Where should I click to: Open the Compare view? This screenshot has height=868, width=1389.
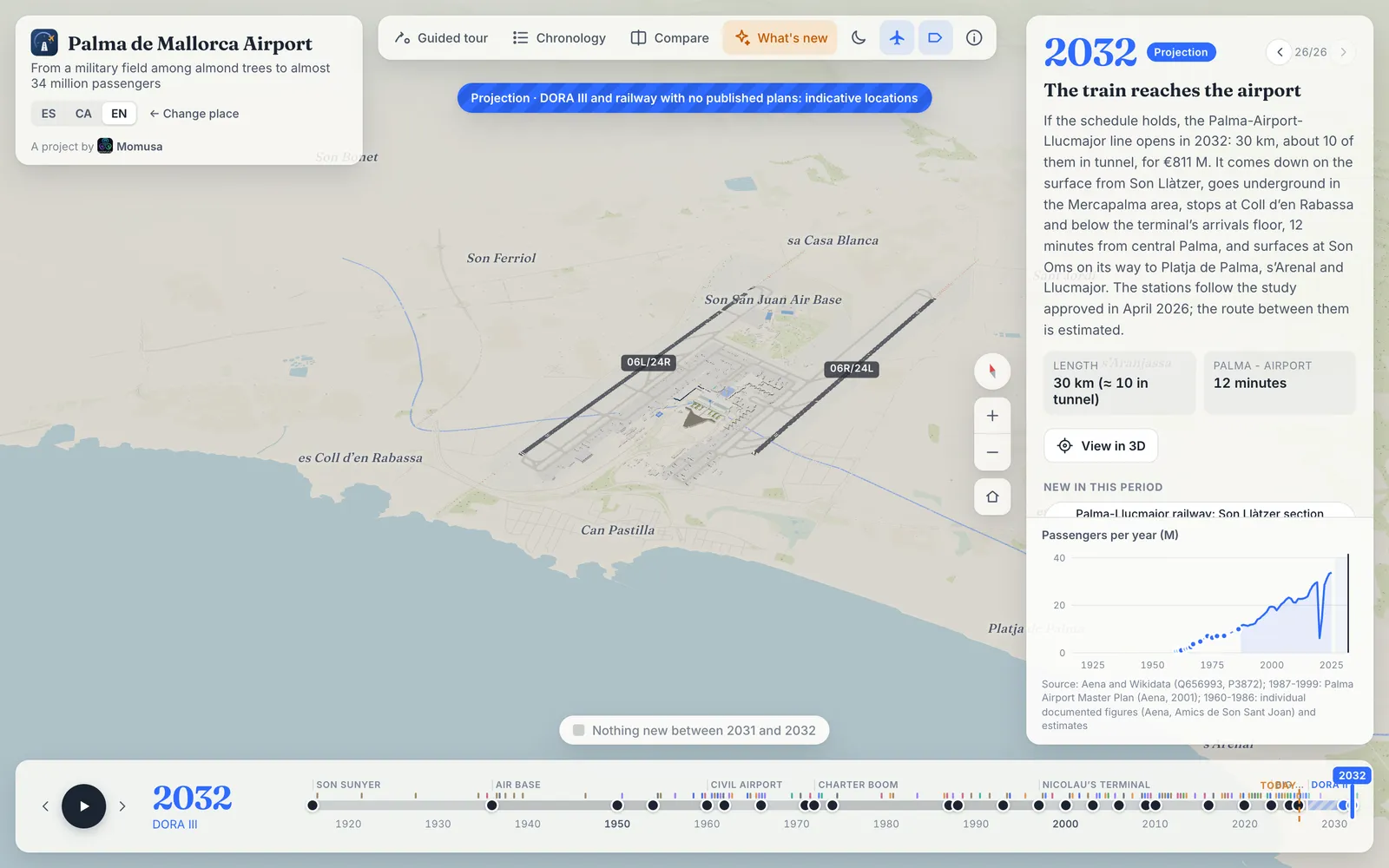pos(669,38)
